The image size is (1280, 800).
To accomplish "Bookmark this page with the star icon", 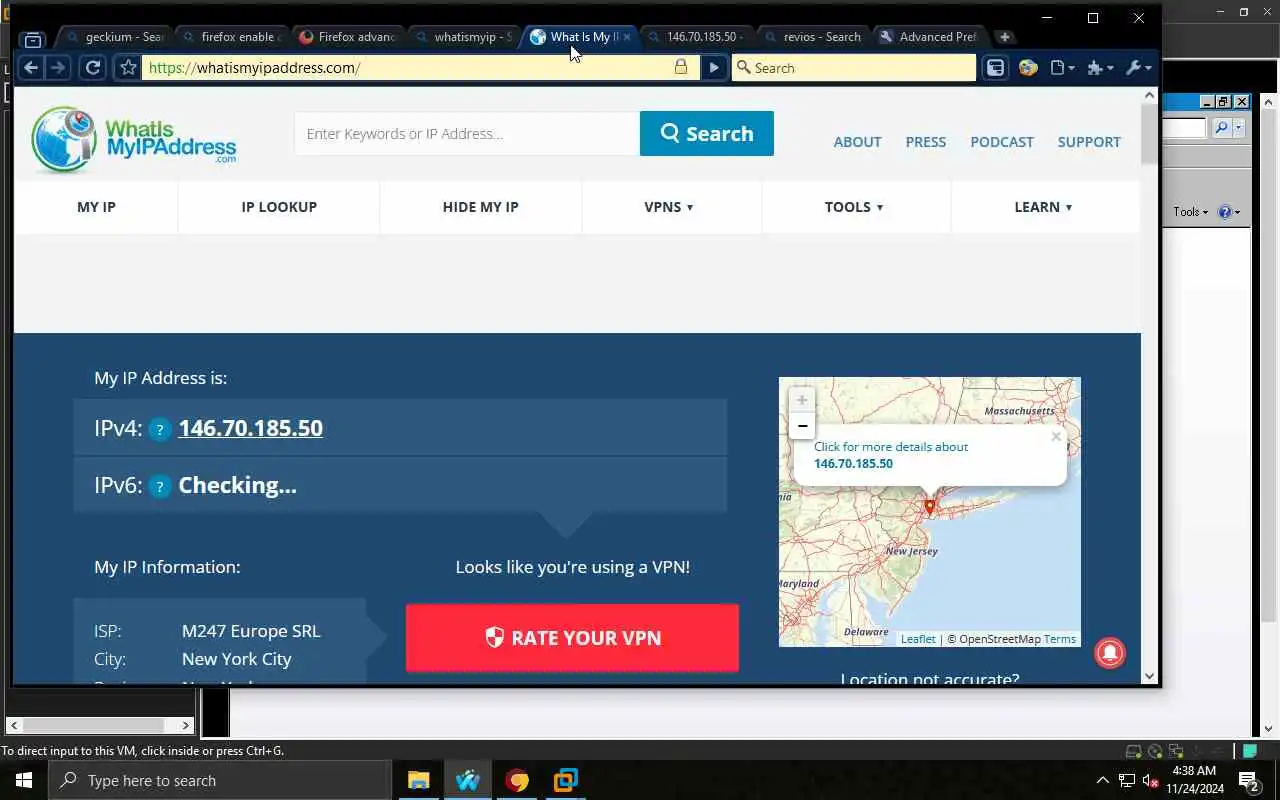I will click(x=128, y=67).
